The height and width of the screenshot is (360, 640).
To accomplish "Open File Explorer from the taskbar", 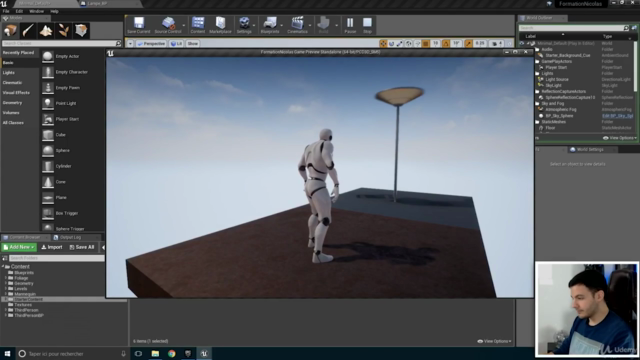I will [x=155, y=353].
